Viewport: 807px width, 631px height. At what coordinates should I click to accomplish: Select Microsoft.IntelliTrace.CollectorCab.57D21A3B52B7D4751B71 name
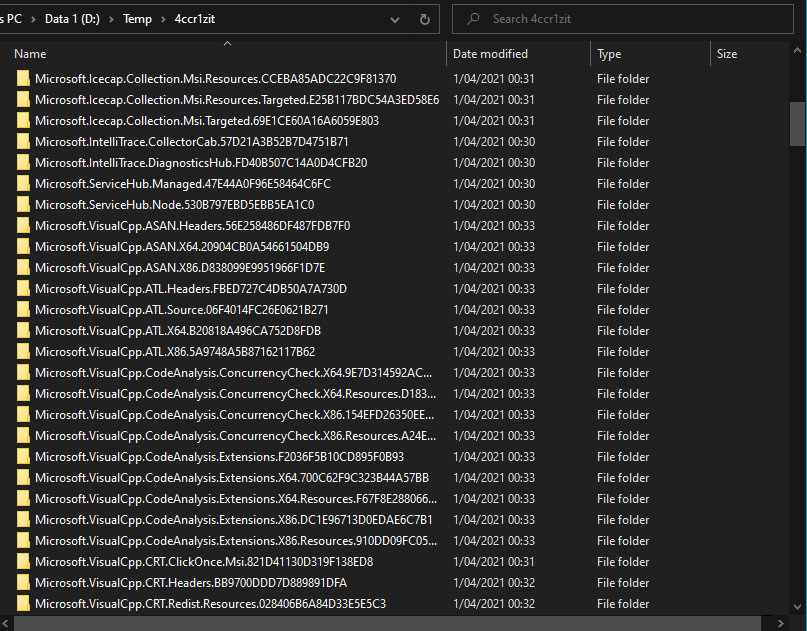tap(191, 142)
